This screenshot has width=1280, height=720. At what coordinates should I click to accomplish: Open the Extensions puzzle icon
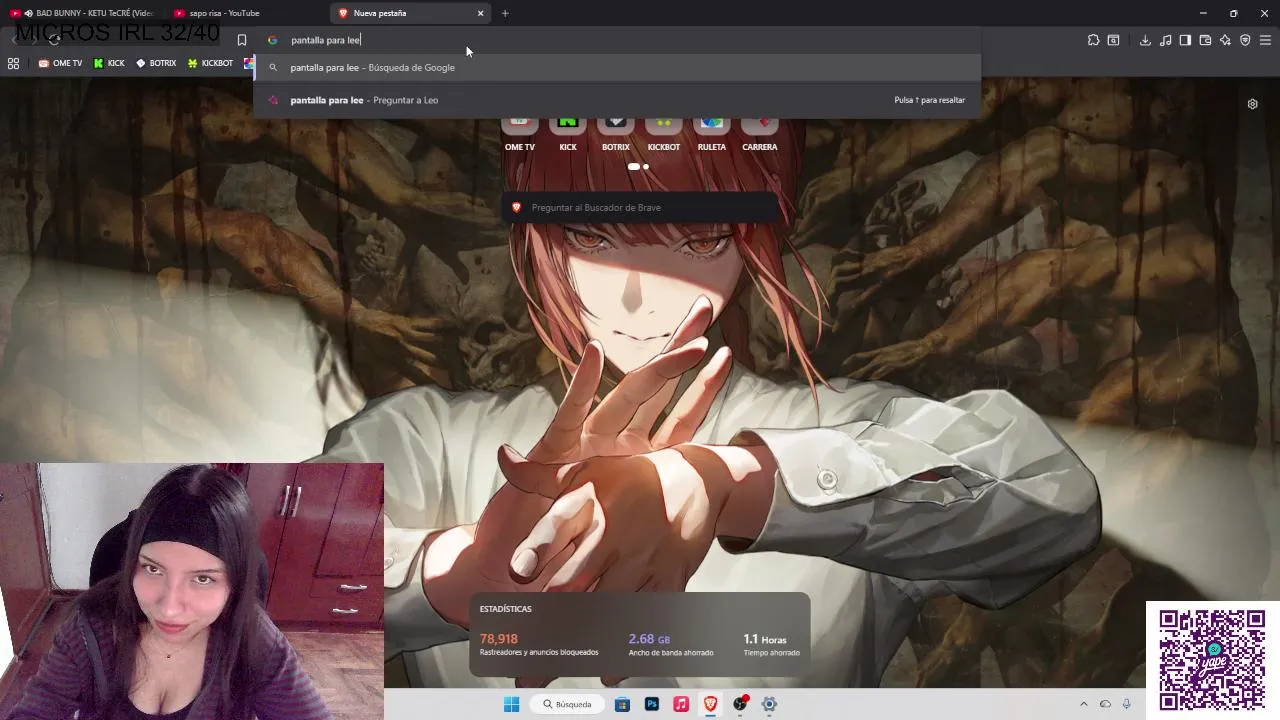tap(1093, 40)
